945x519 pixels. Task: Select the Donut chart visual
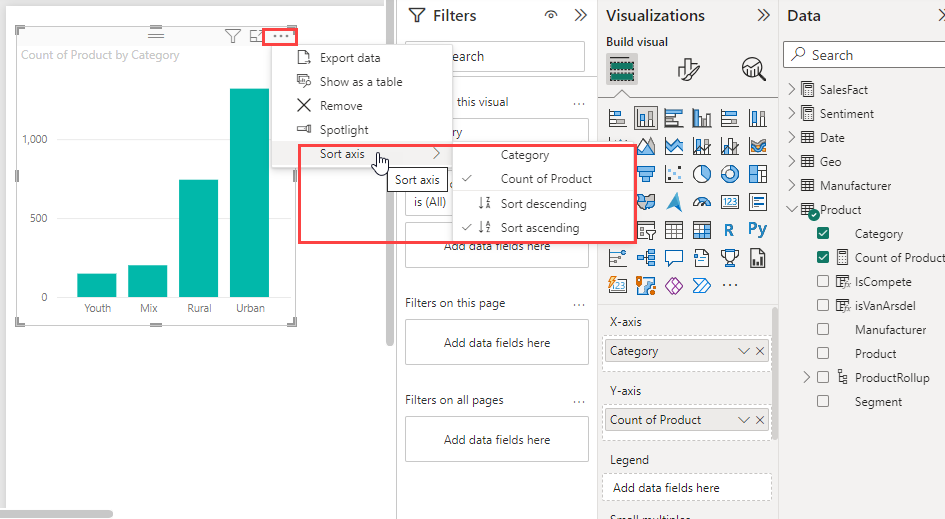point(729,174)
